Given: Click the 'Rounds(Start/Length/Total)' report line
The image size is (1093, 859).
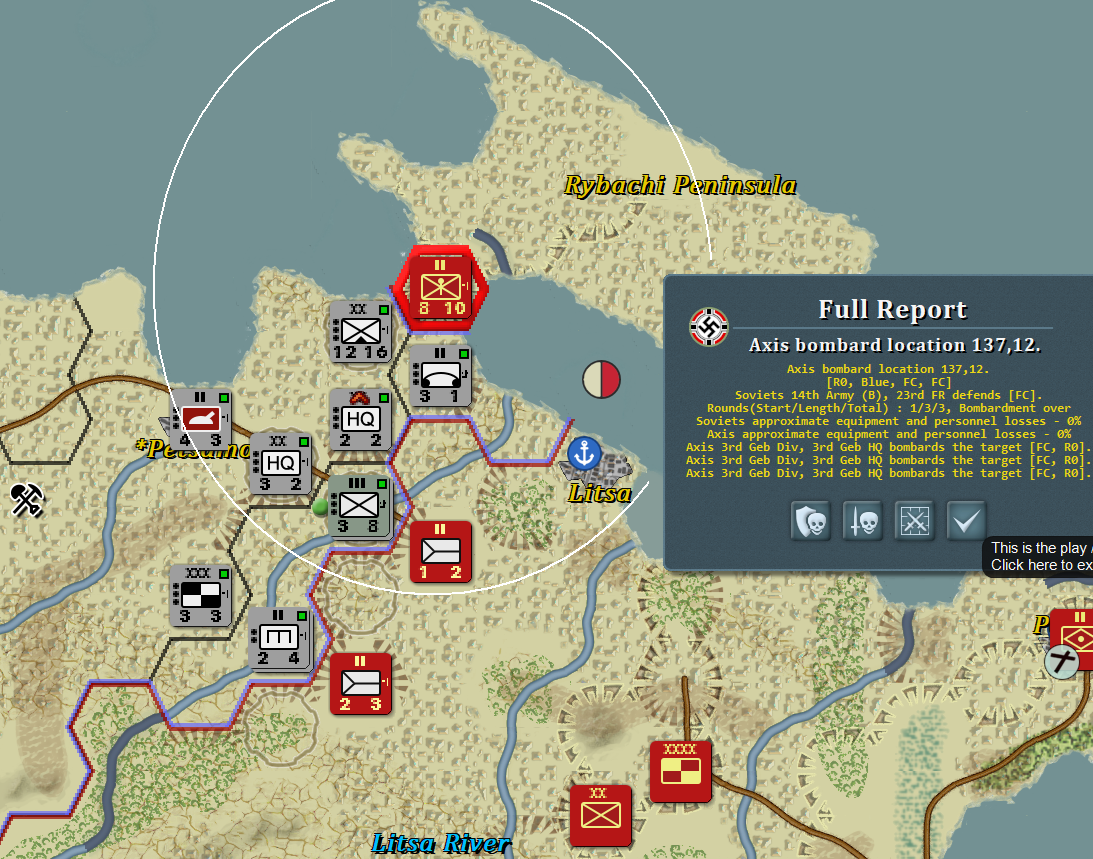Looking at the screenshot, I should [x=888, y=408].
